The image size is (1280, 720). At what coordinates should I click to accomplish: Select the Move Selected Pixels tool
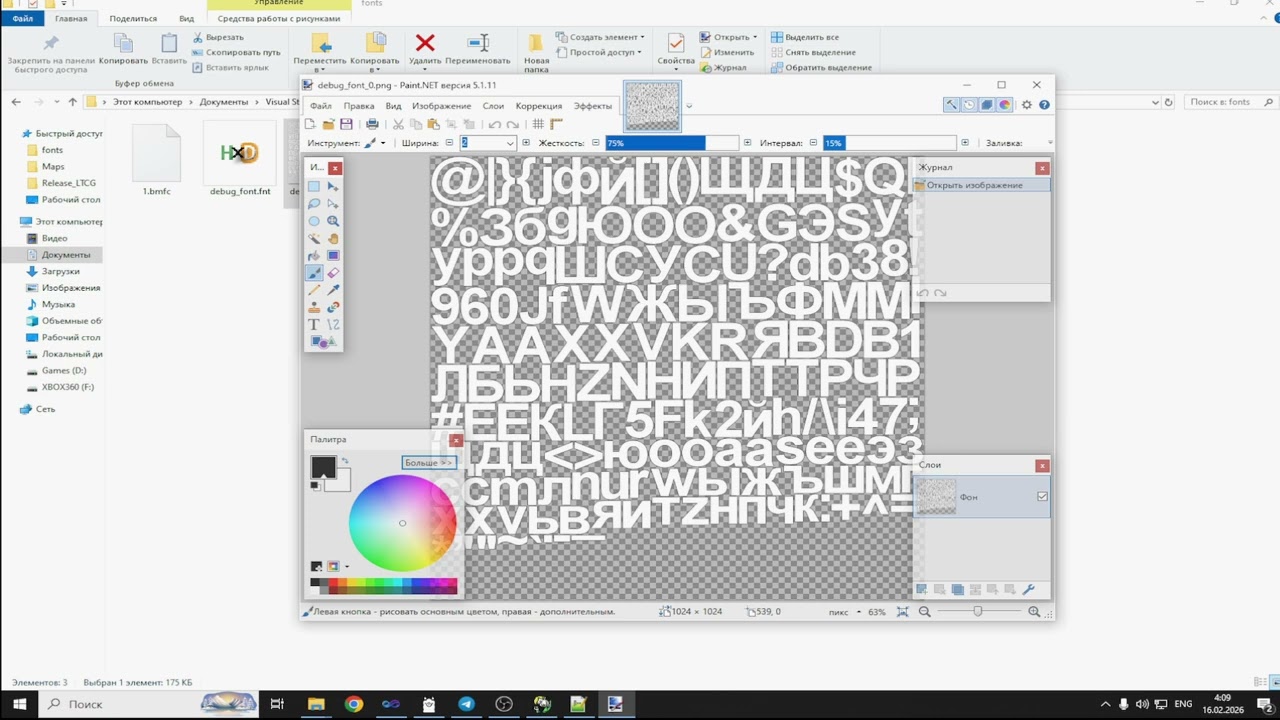click(333, 187)
